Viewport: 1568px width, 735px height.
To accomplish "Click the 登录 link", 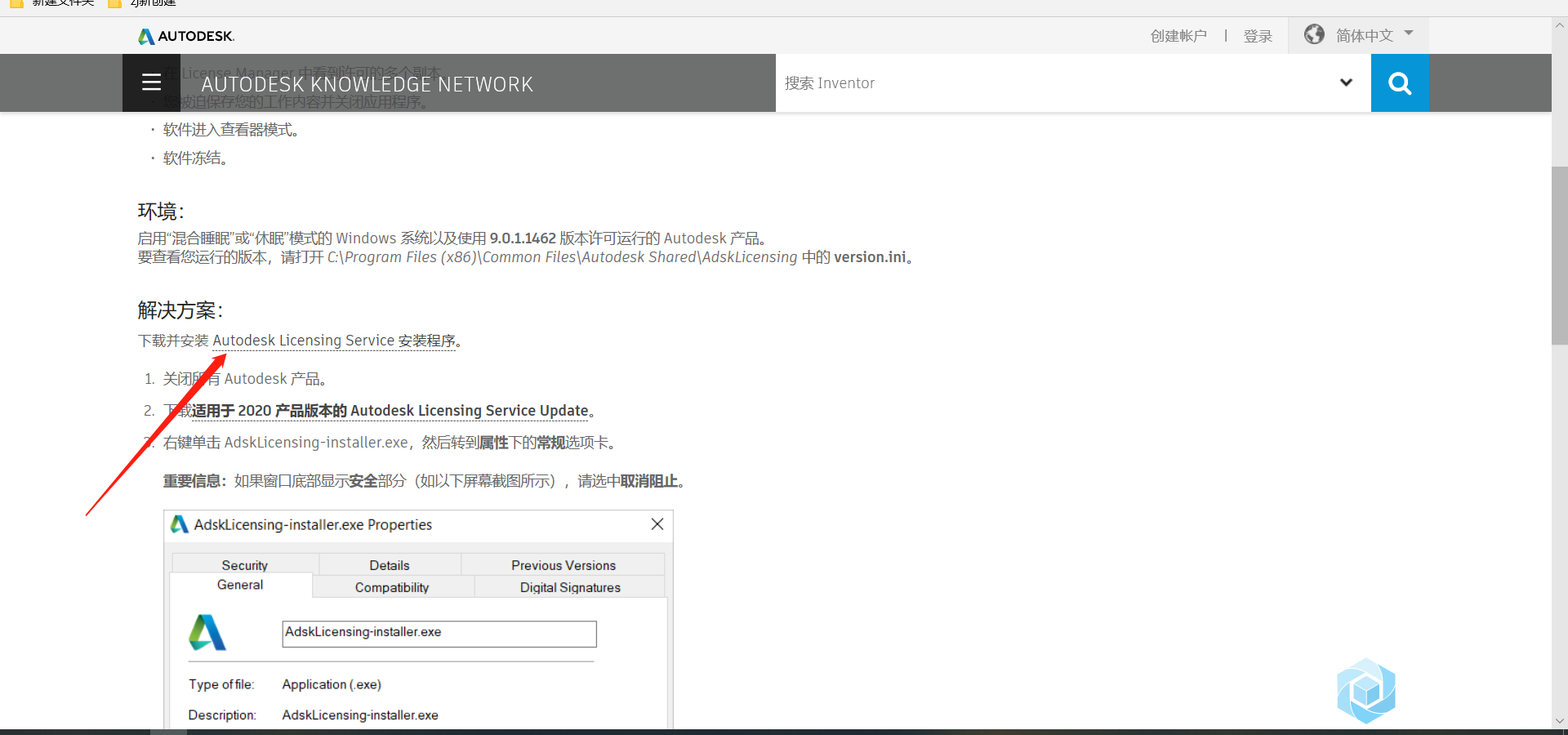I will (1258, 36).
